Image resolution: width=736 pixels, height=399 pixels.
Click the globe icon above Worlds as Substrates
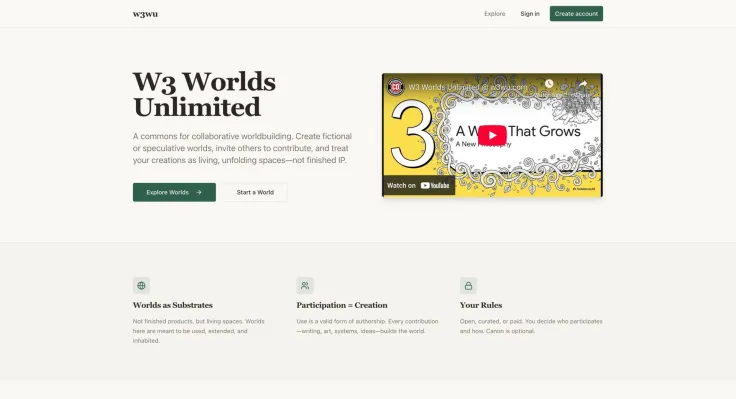[141, 285]
